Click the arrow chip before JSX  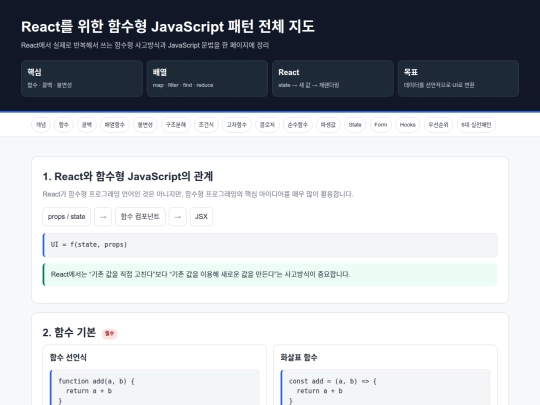pos(178,217)
